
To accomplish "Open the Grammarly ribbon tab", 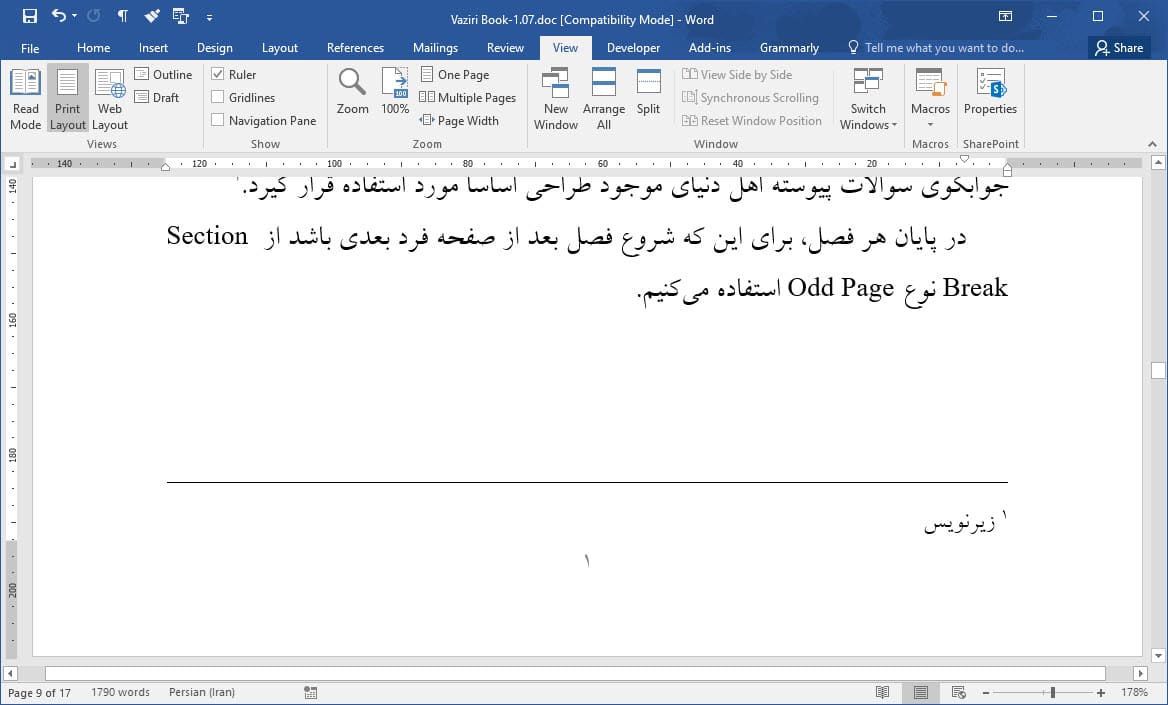I will click(789, 47).
